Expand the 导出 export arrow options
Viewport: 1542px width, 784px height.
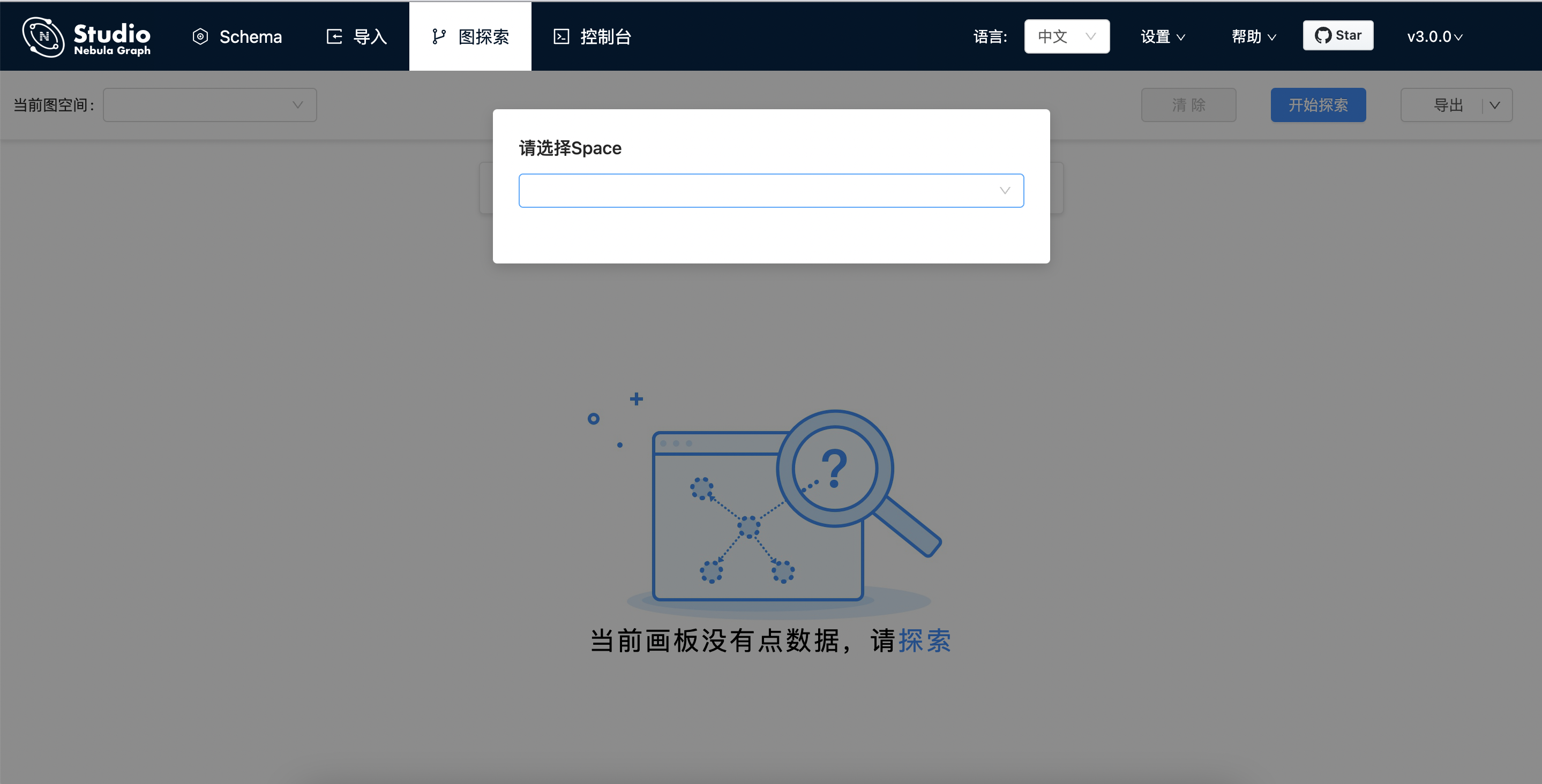[1495, 105]
